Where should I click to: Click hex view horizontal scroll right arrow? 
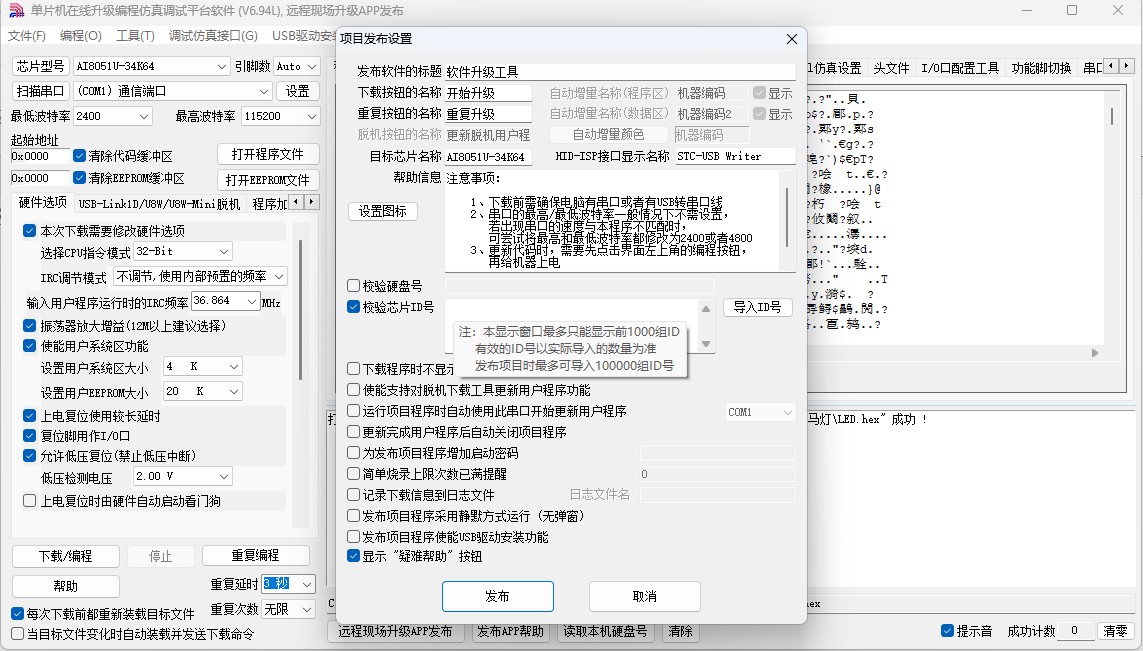[x=1094, y=353]
